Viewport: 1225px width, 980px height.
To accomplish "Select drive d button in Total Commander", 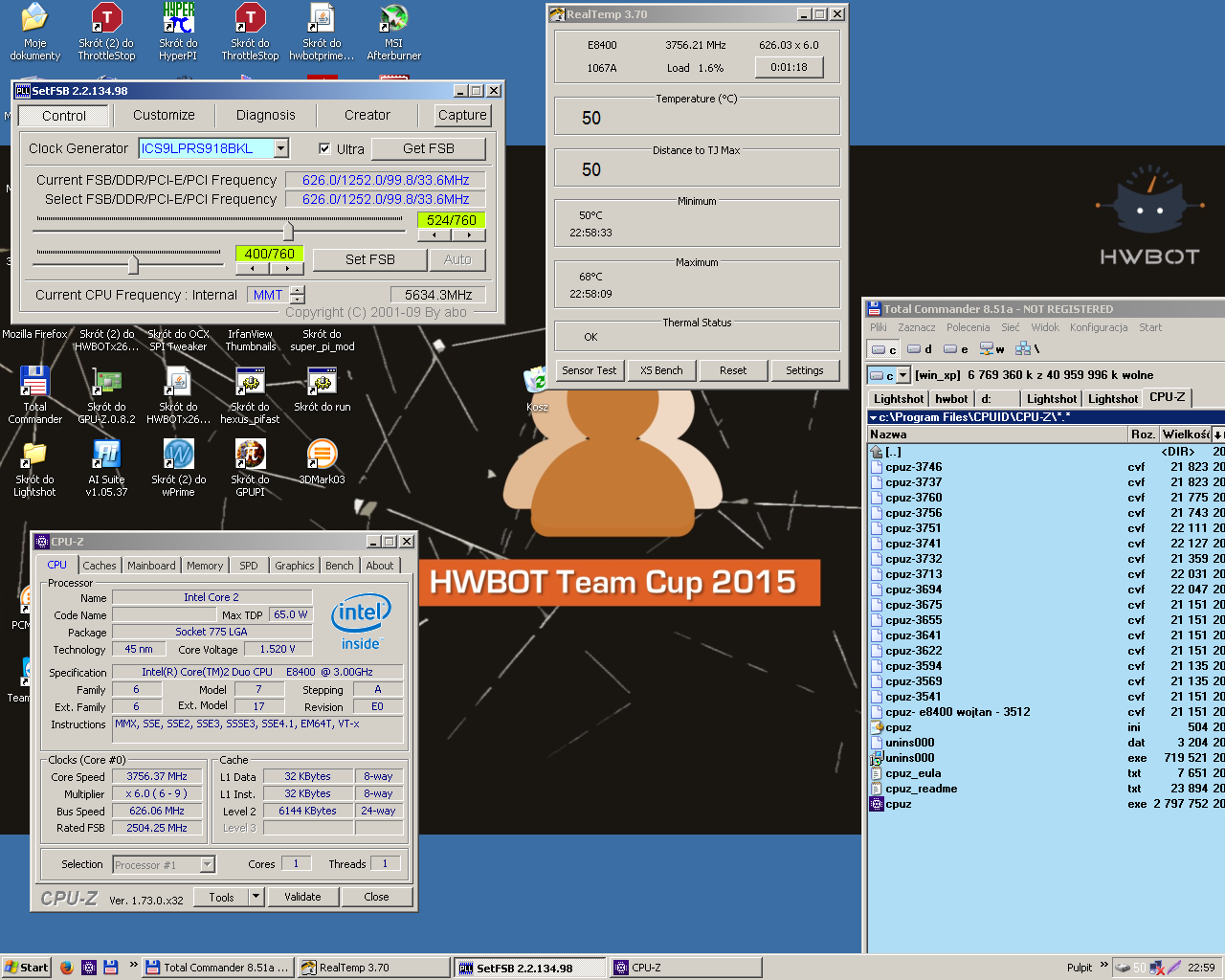I will (920, 349).
